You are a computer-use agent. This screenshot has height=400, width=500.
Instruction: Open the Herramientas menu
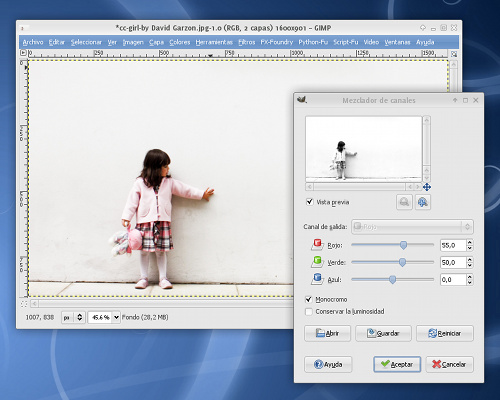tap(214, 42)
